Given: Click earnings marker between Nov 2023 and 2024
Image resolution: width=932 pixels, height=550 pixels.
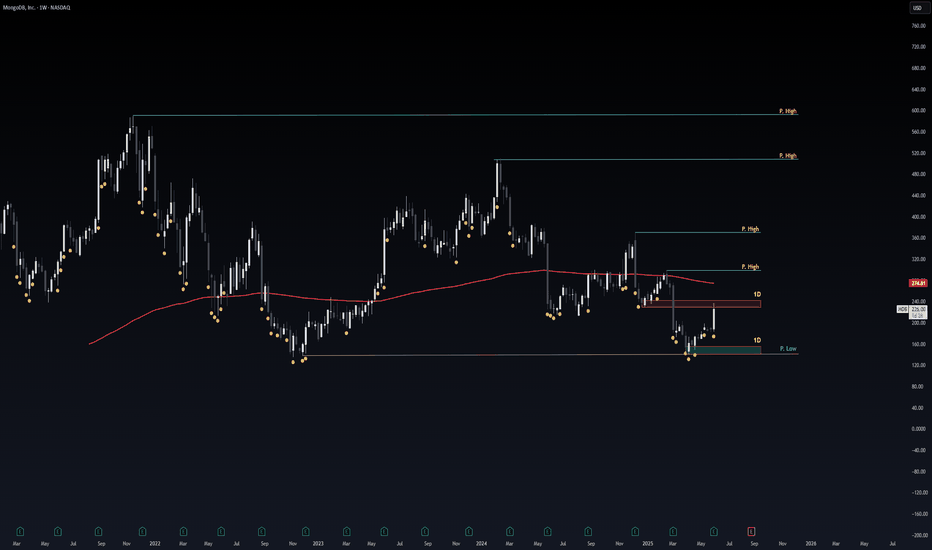Looking at the screenshot, I should 469,532.
